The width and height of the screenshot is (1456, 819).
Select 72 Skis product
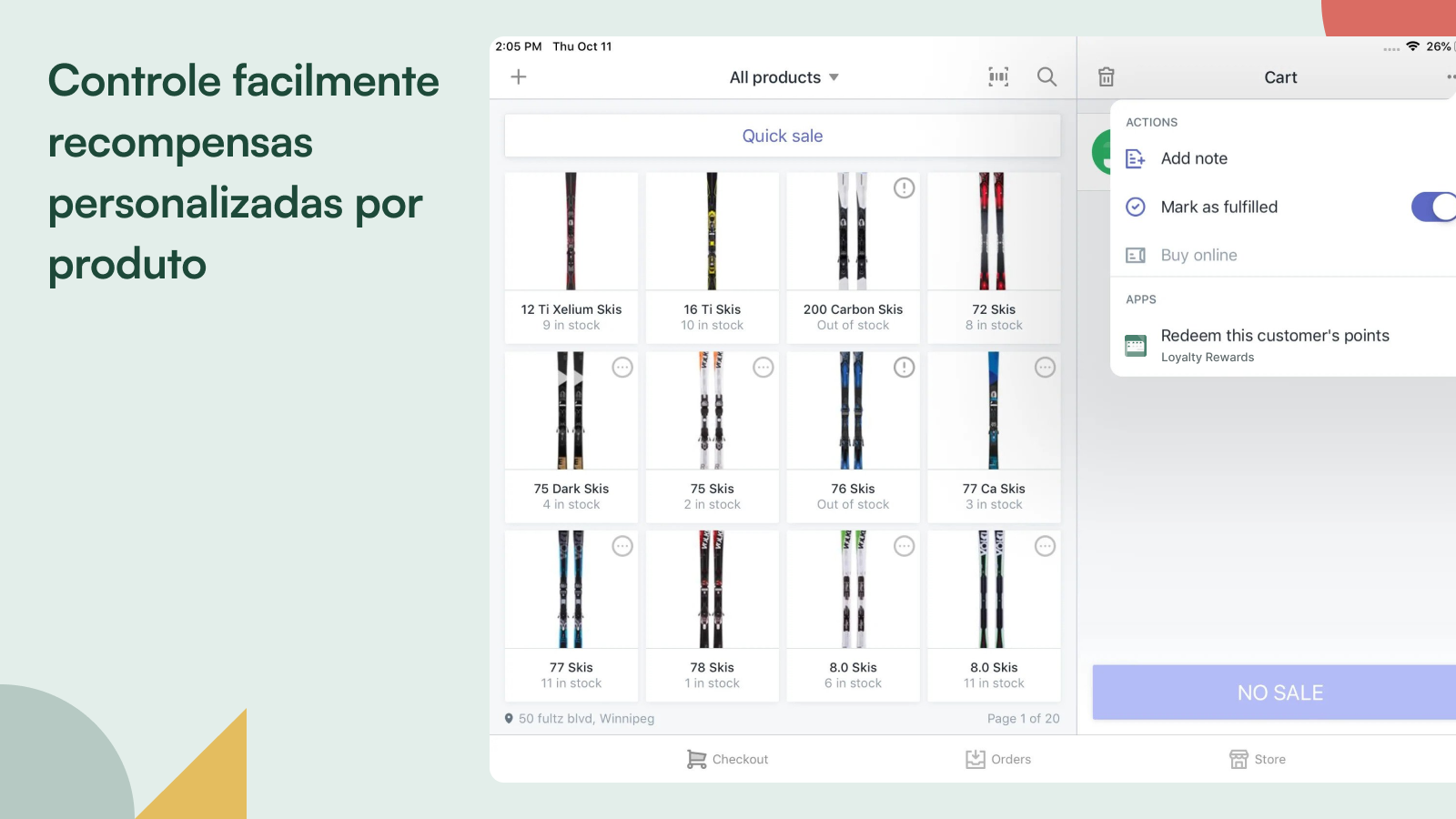[994, 258]
